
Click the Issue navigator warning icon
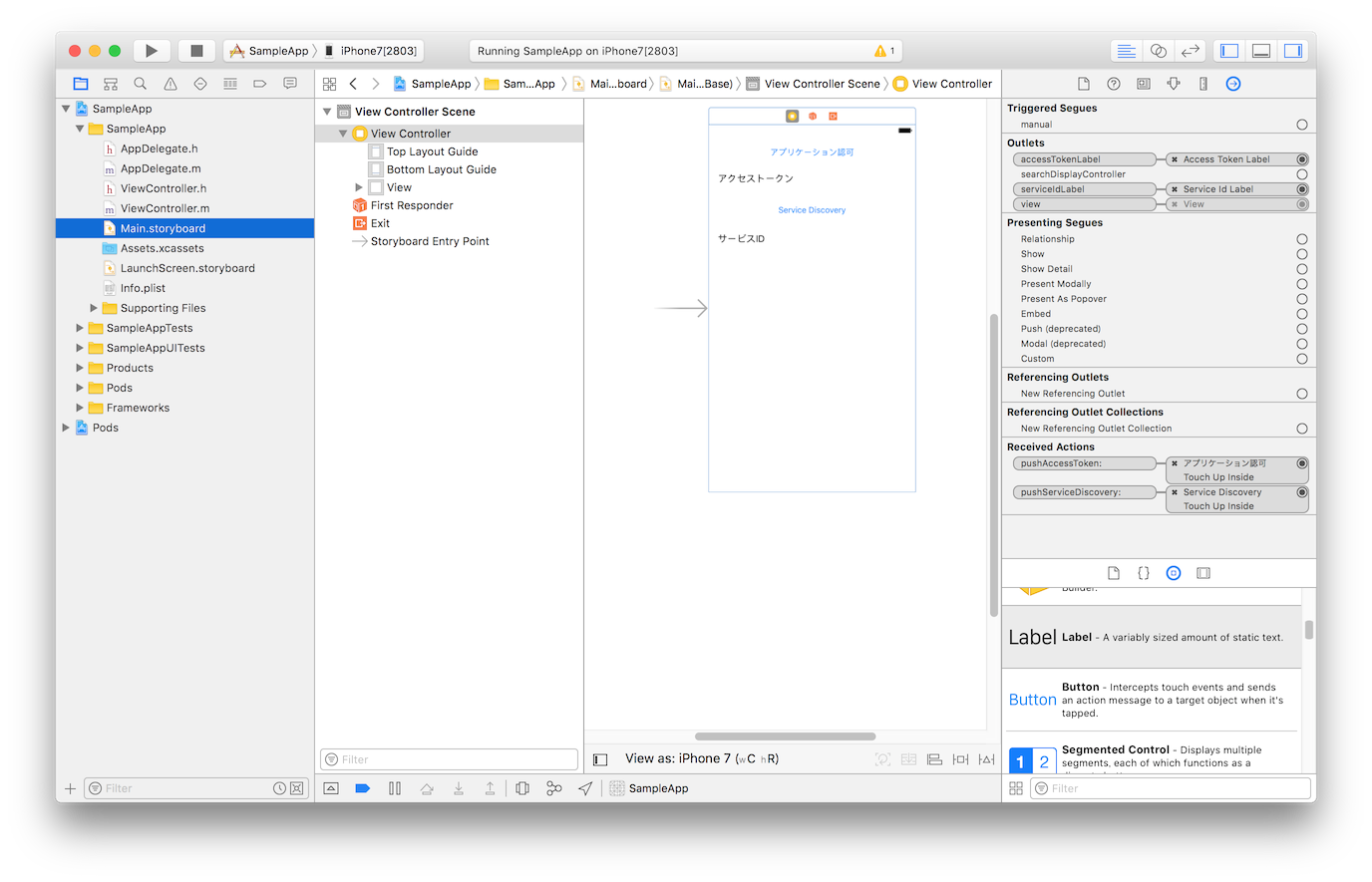[171, 84]
